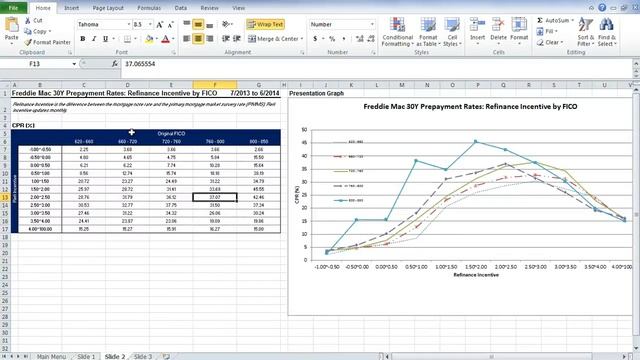Screen dimensions: 640x360
Task: Switch to the Formulas tab
Action: click(149, 8)
